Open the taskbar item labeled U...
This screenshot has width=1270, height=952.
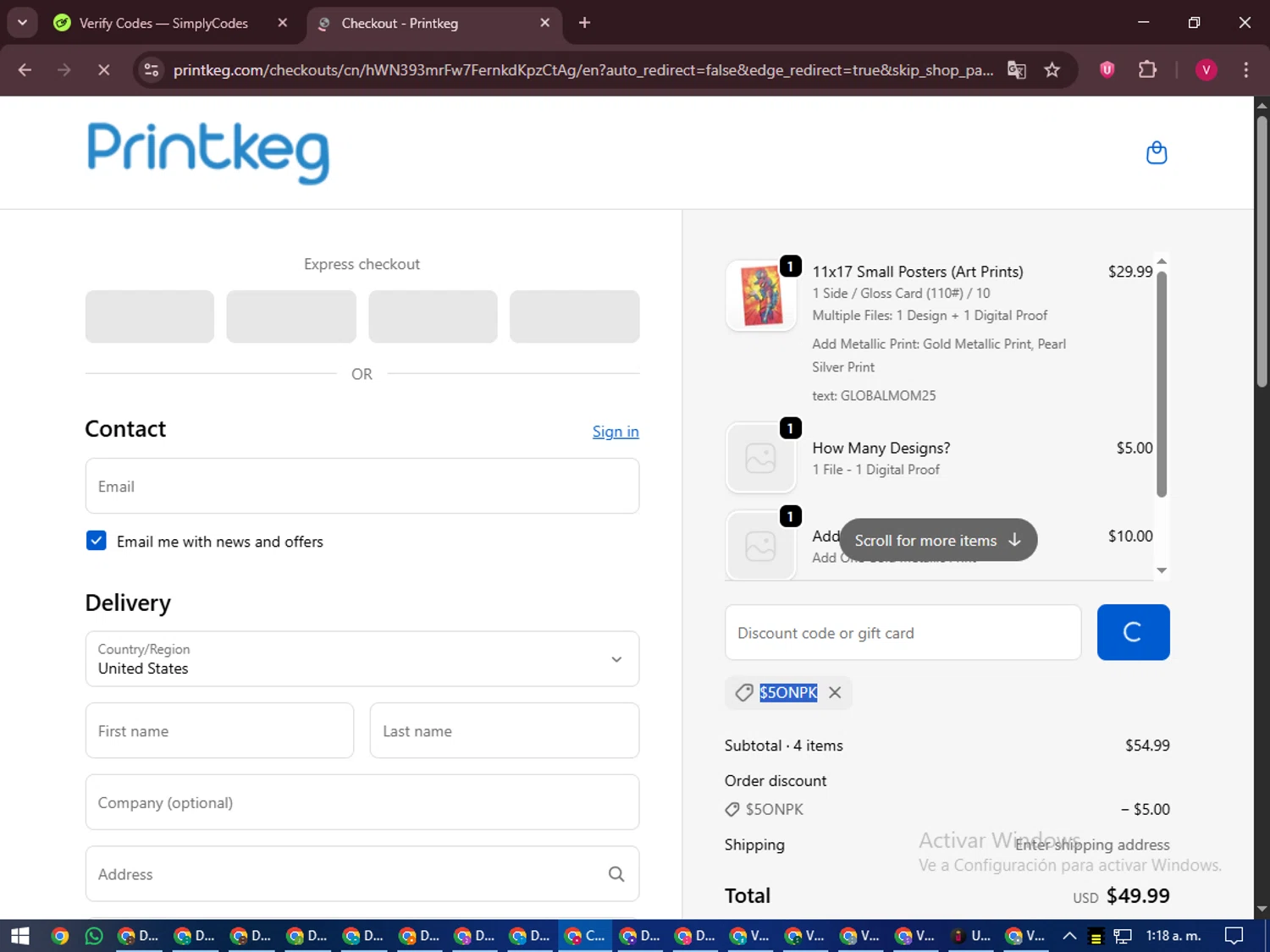tap(972, 935)
